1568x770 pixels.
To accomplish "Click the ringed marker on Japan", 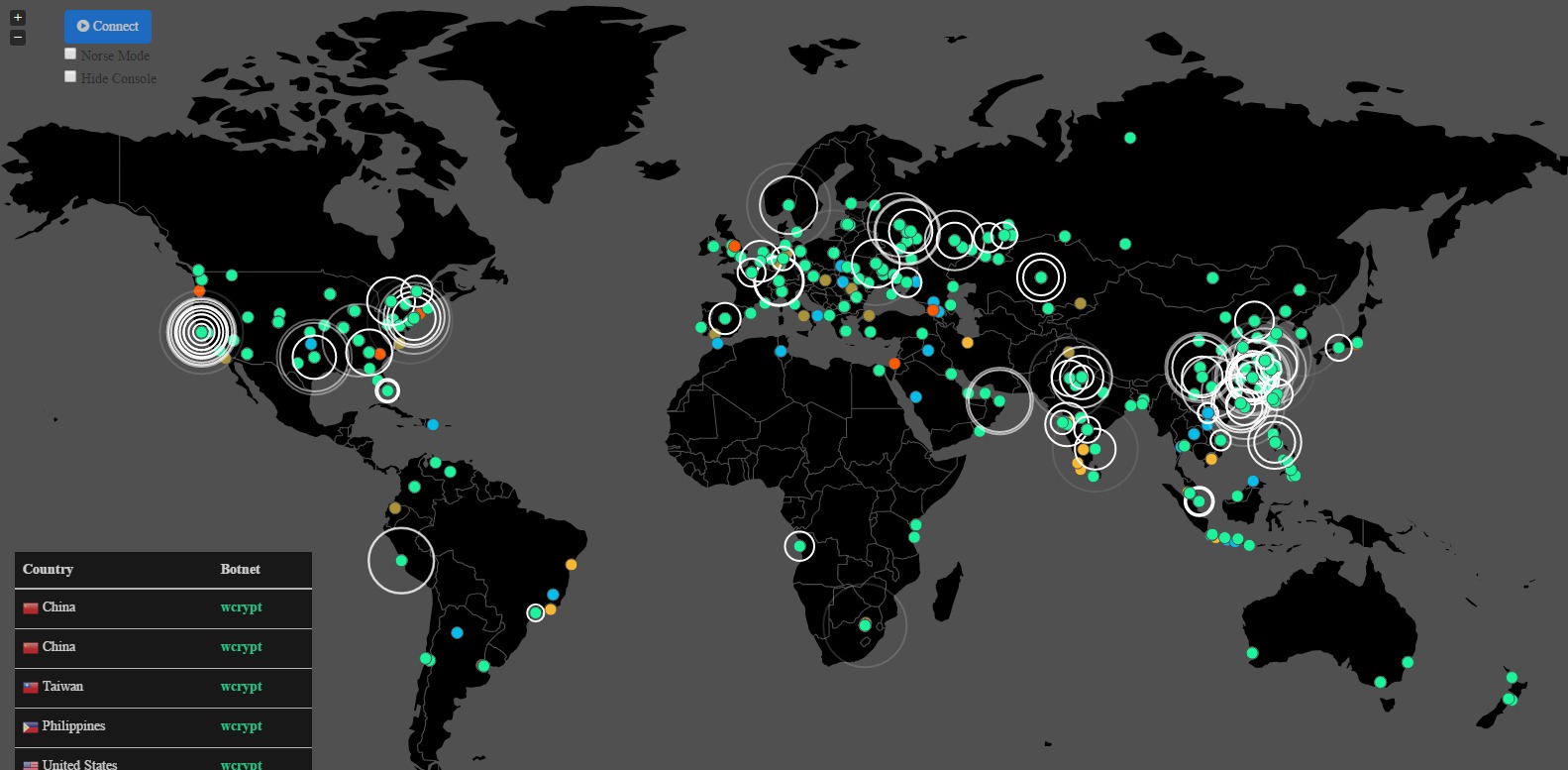I will coord(1338,348).
